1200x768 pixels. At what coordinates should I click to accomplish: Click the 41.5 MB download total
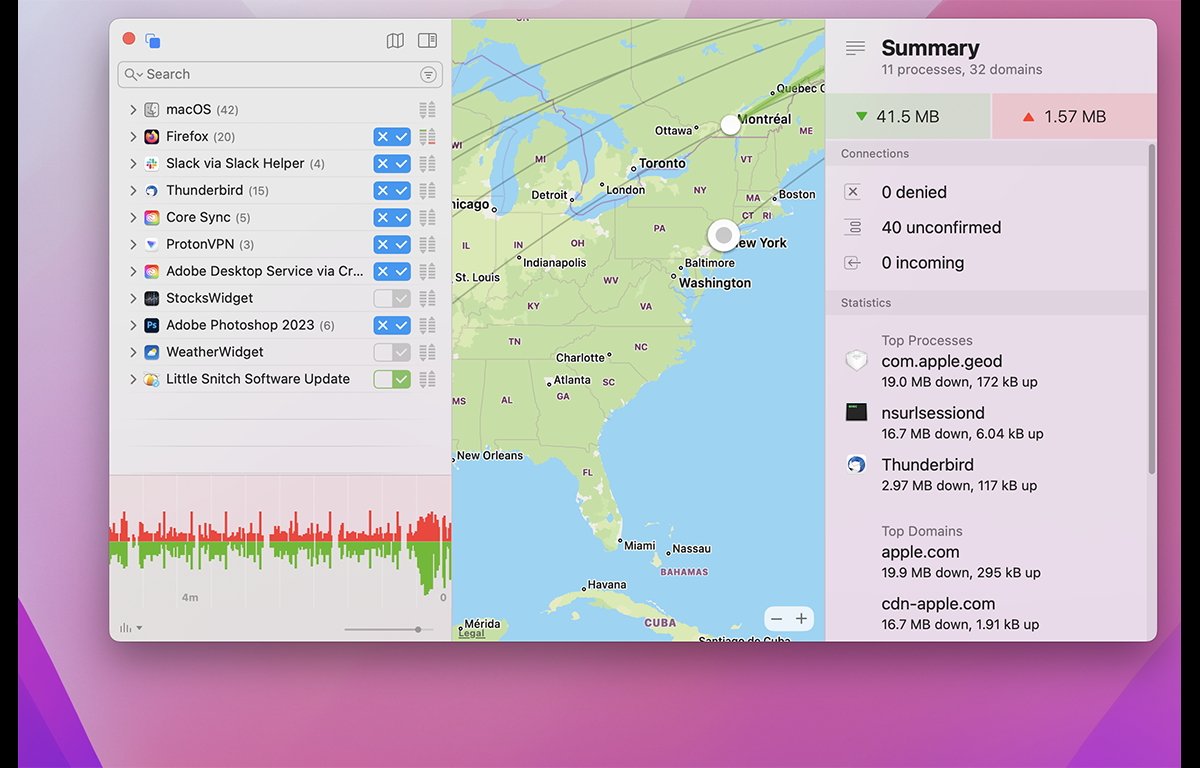click(908, 117)
